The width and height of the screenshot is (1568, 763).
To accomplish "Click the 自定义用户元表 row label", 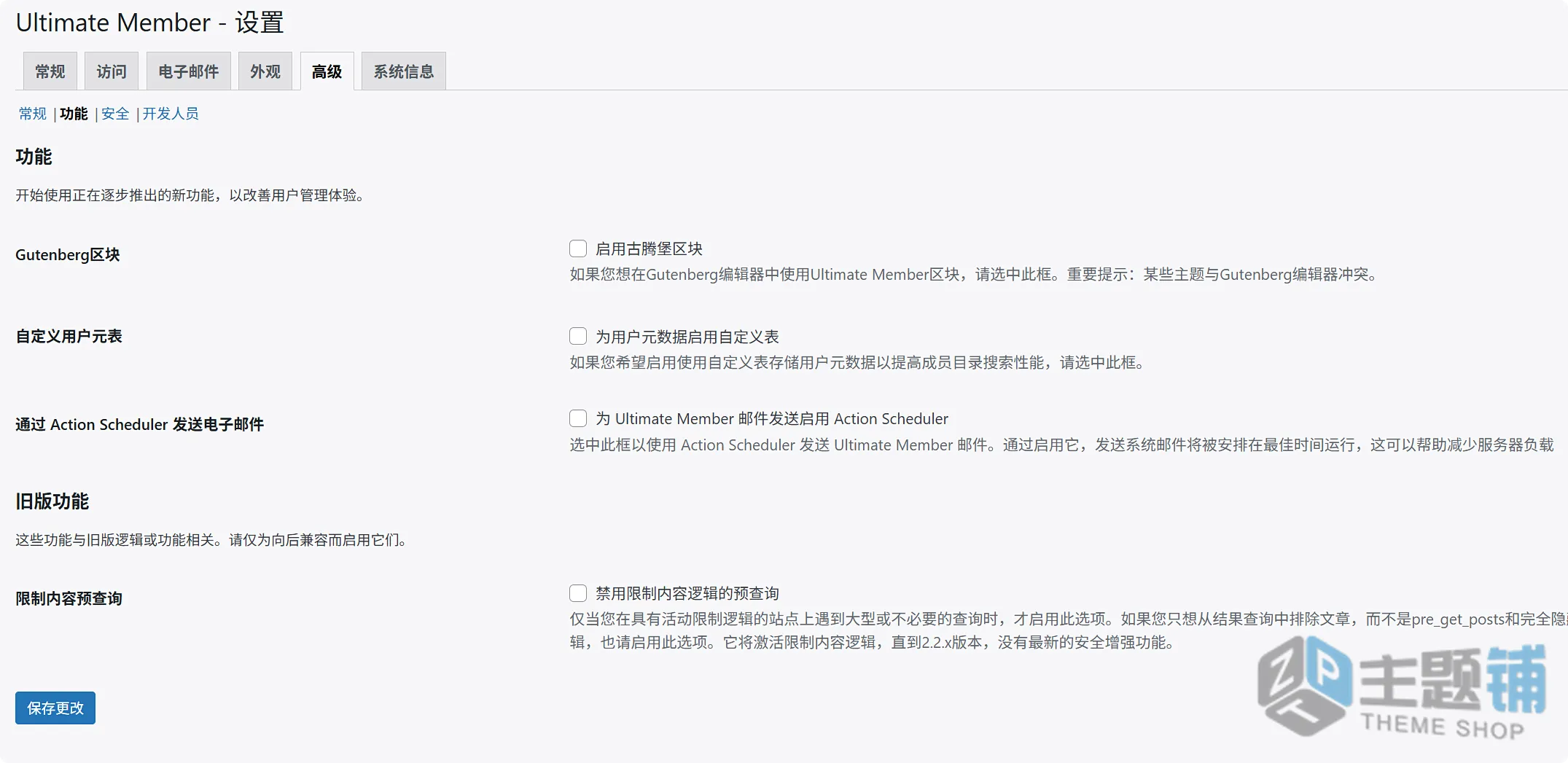I will (69, 336).
